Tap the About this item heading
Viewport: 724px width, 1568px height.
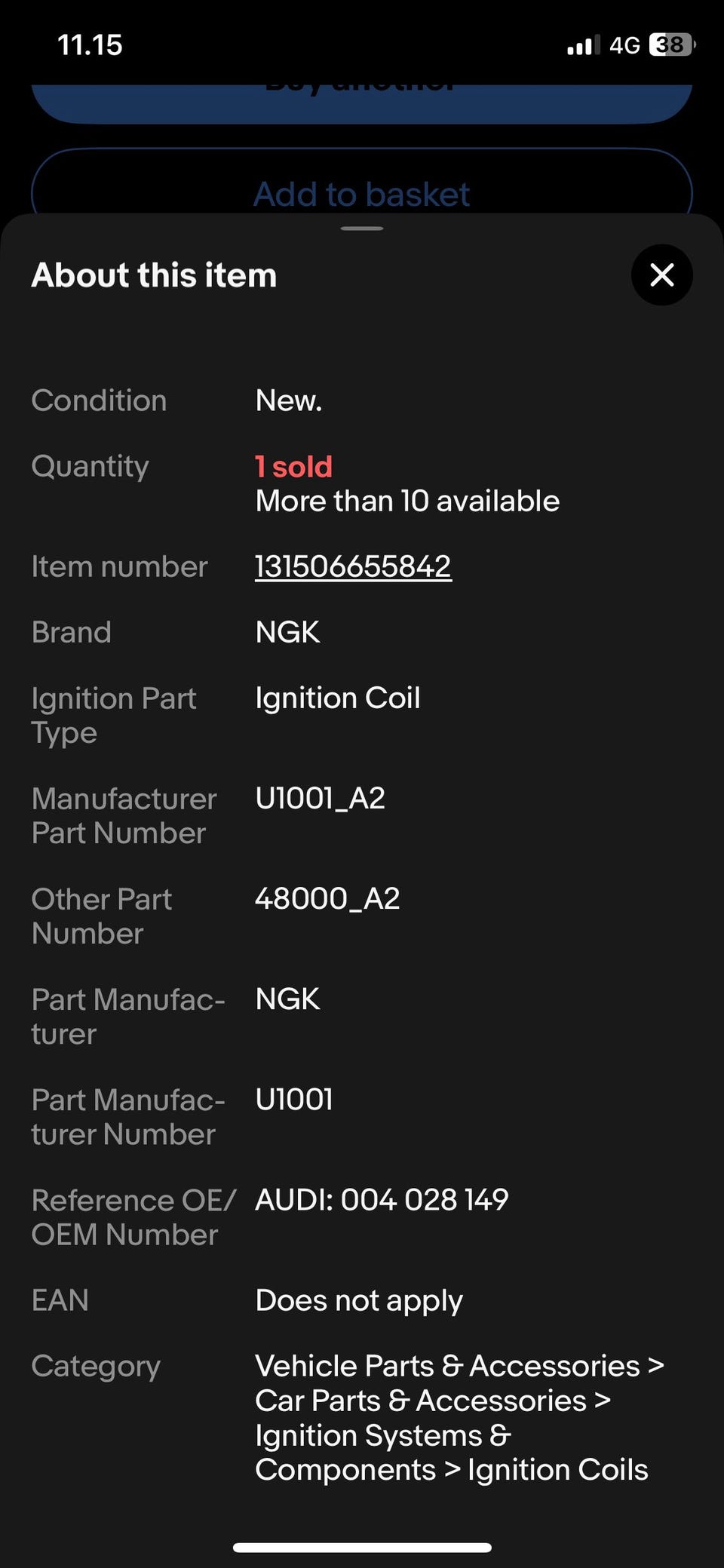point(154,275)
